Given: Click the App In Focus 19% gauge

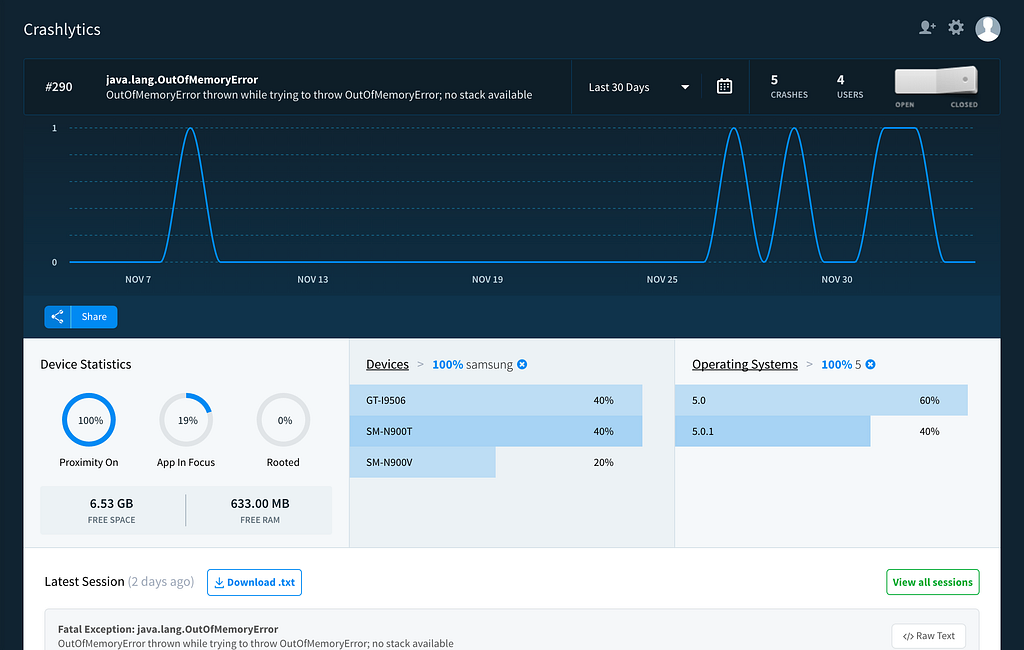Looking at the screenshot, I should point(186,420).
